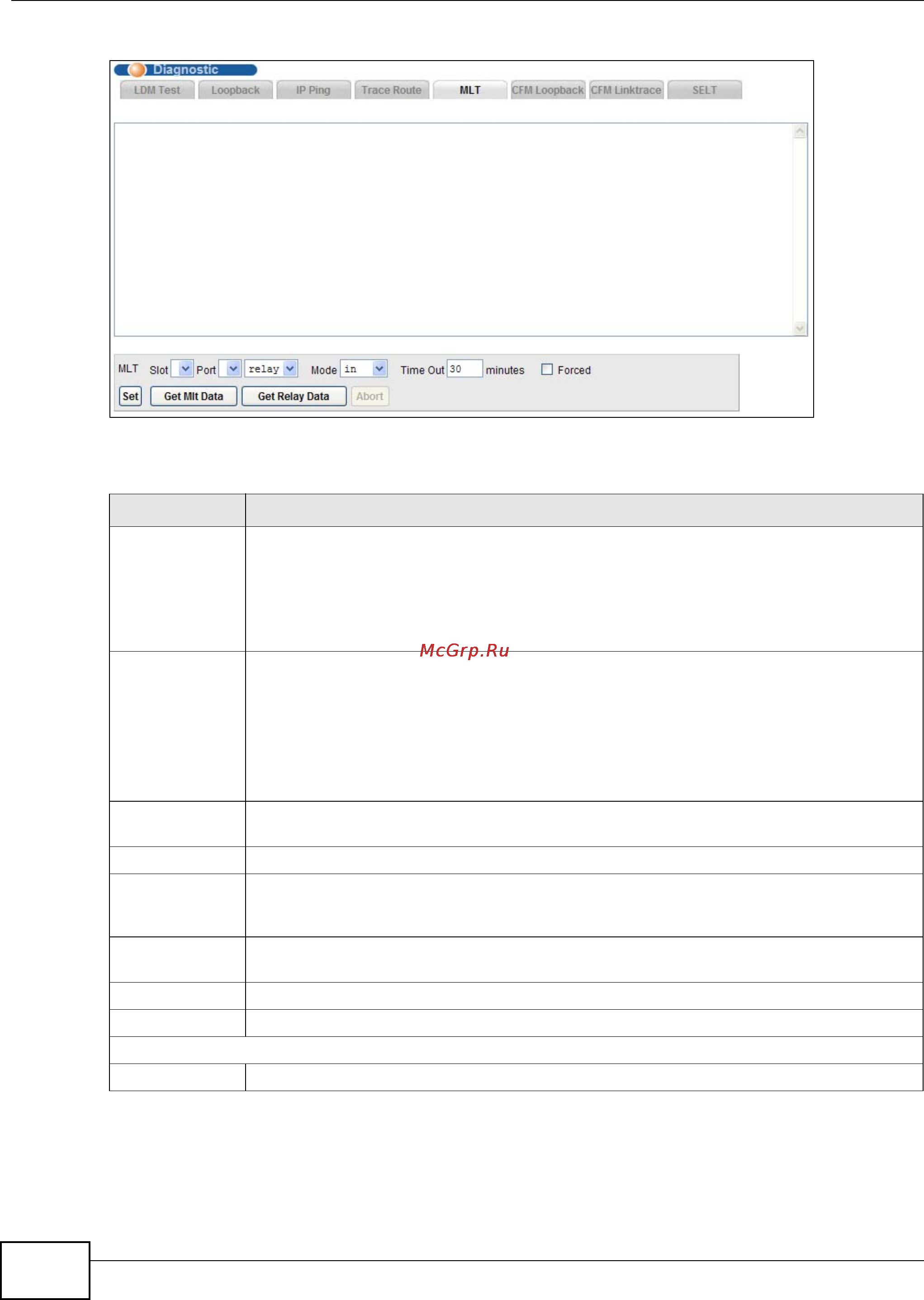Image resolution: width=924 pixels, height=1300 pixels.
Task: Open the Port dropdown
Action: tap(230, 369)
